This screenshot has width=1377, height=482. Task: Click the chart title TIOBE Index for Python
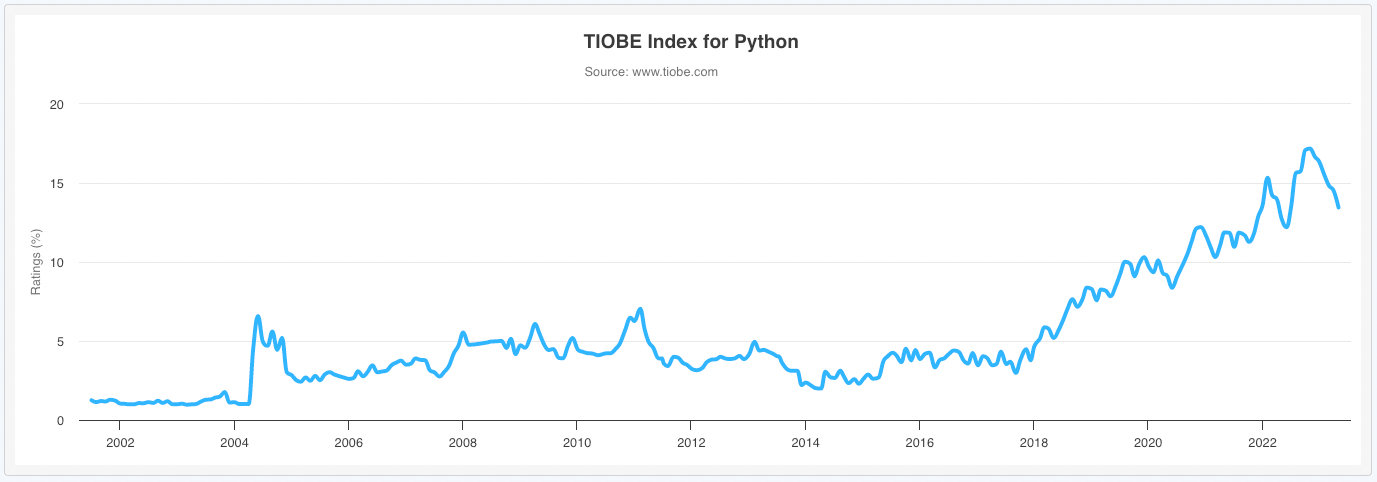[x=691, y=42]
